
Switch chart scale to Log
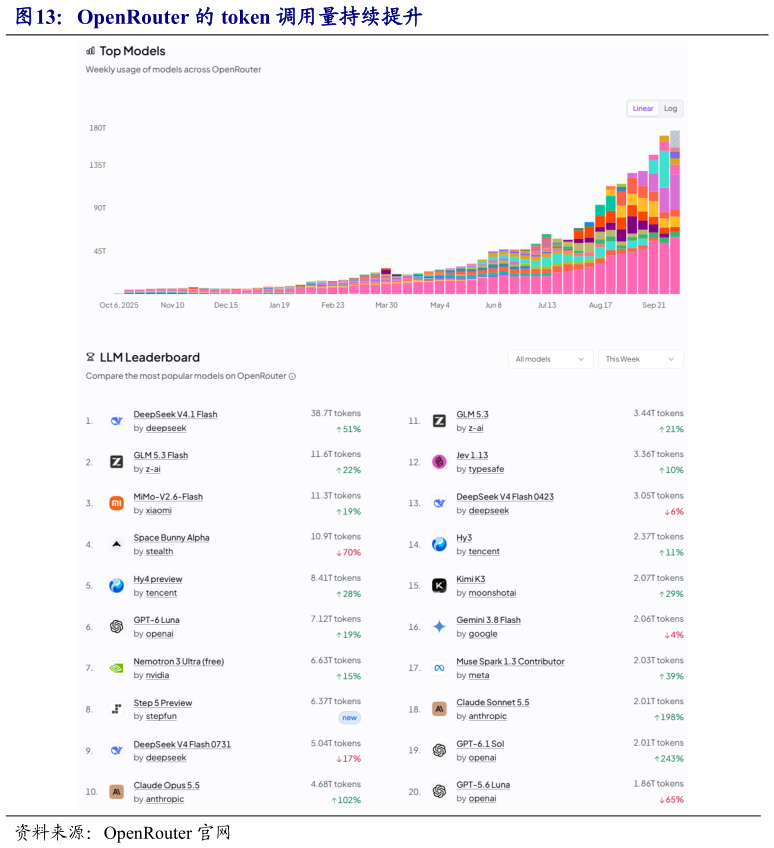point(671,108)
